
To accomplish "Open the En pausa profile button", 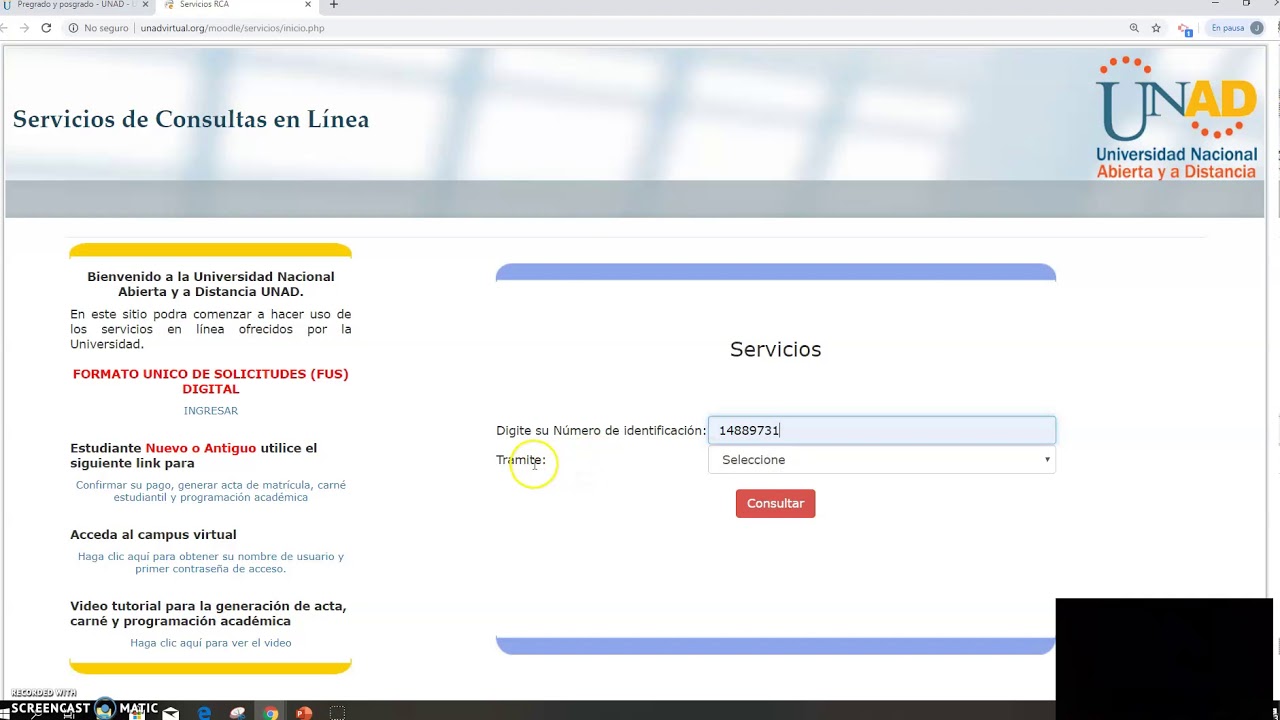I will (1236, 28).
